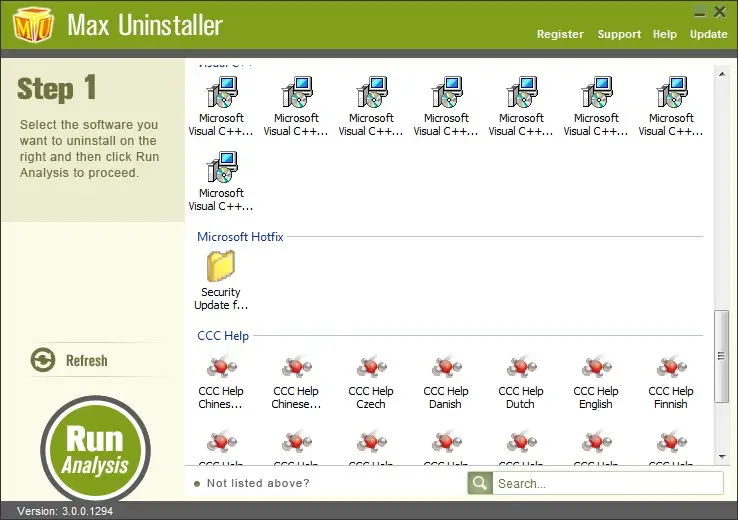
Task: Select the Security Update folder icon
Action: point(221,266)
